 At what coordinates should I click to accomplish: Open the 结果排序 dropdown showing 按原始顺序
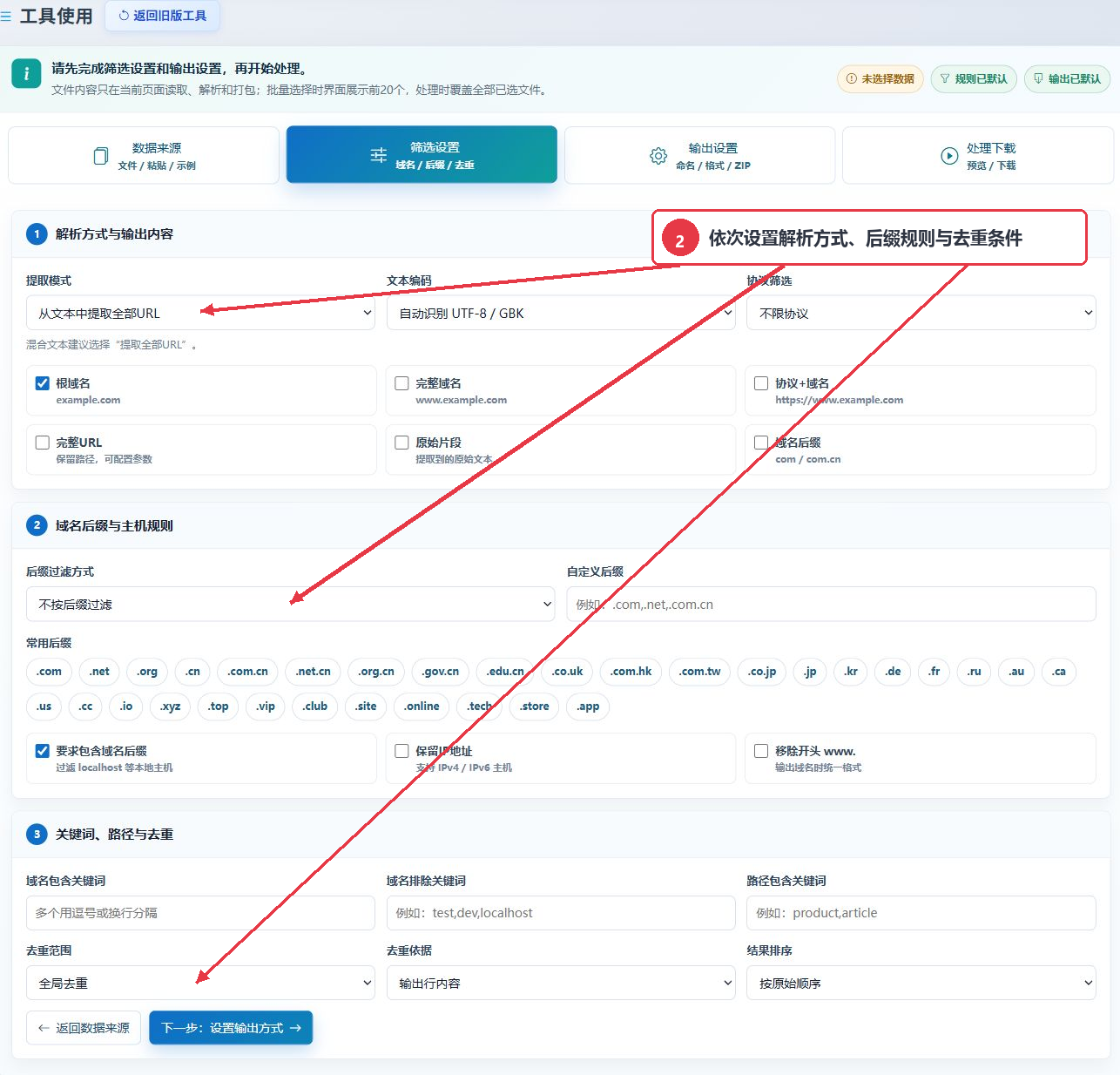(921, 983)
